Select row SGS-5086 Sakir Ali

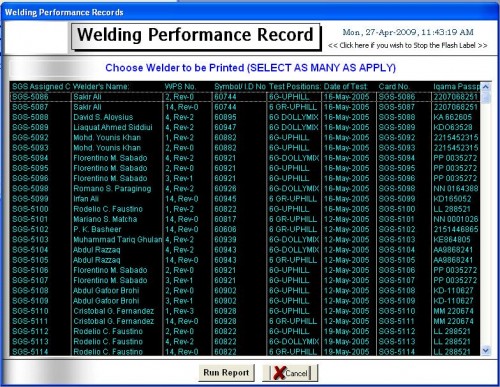pyautogui.click(x=245, y=97)
